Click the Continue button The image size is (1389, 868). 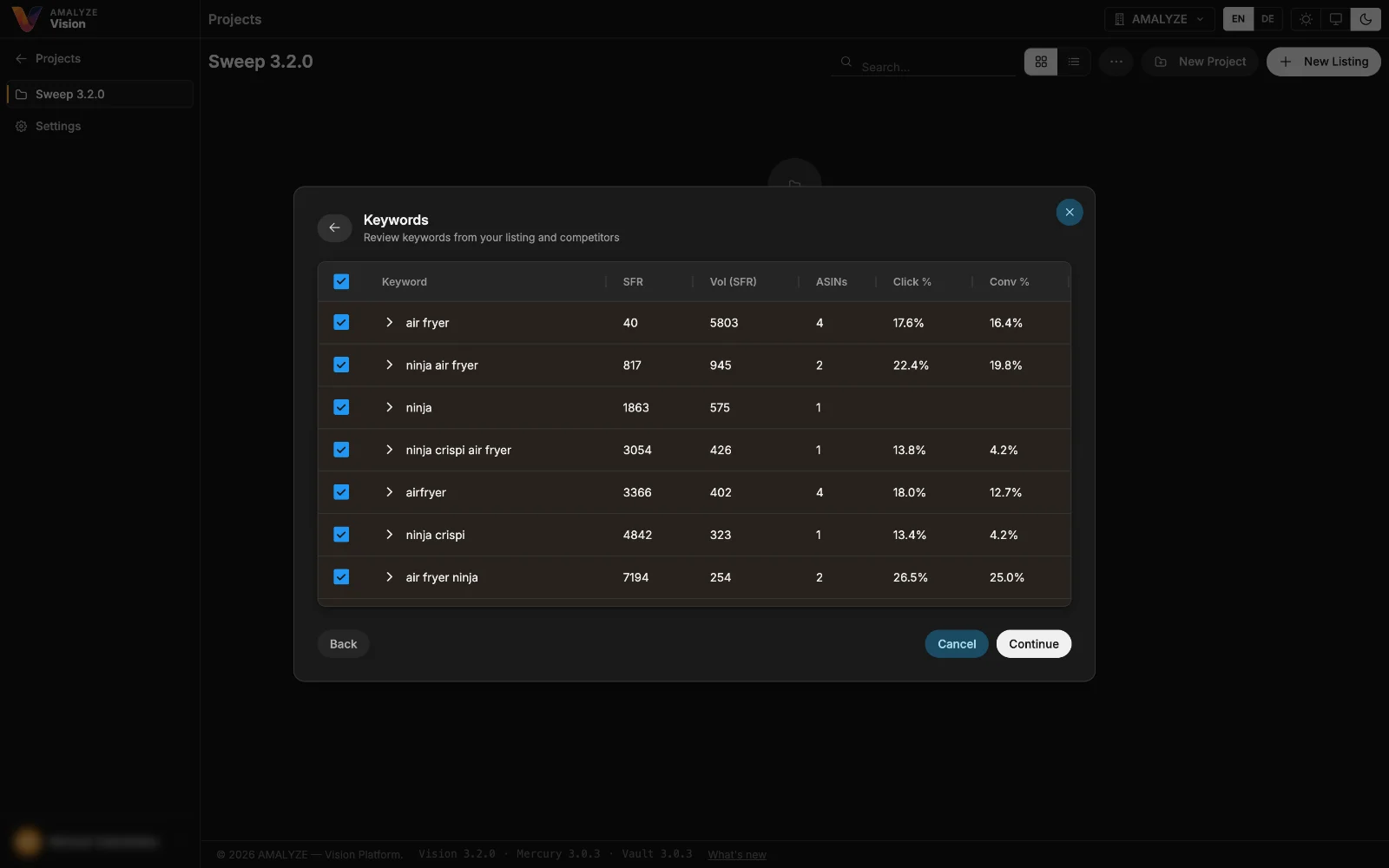point(1033,644)
